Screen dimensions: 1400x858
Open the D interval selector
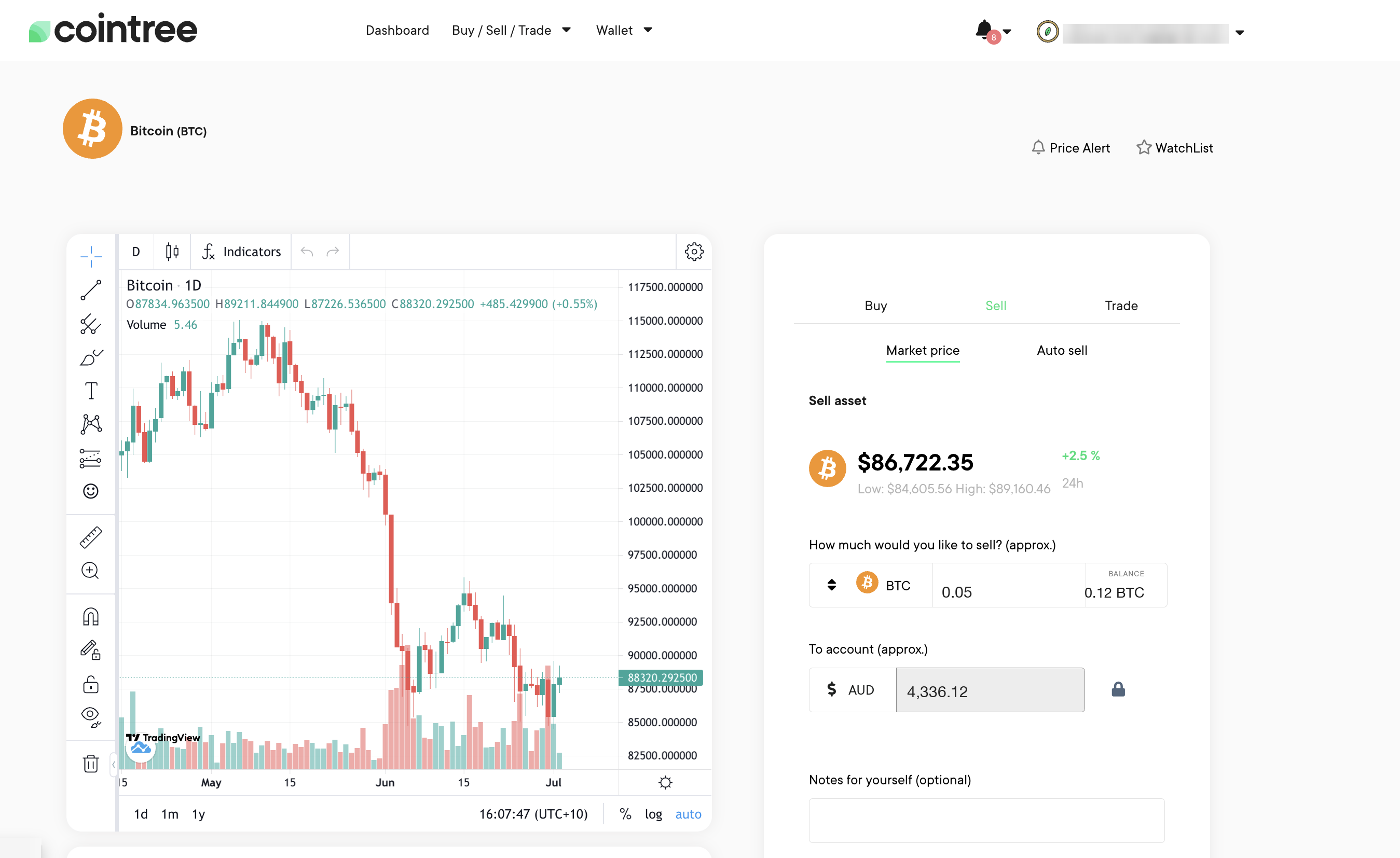click(x=136, y=252)
